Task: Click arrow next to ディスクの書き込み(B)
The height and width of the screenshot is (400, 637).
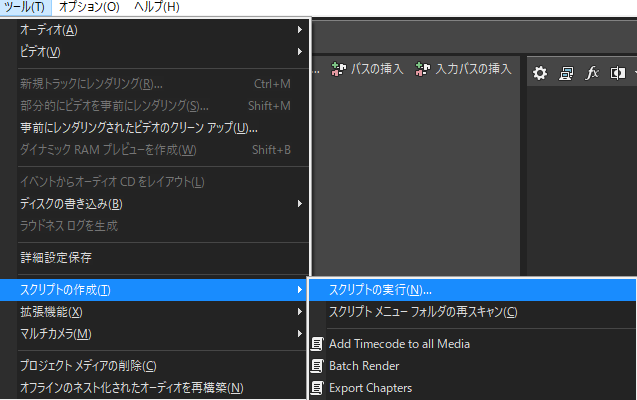Action: pos(299,203)
